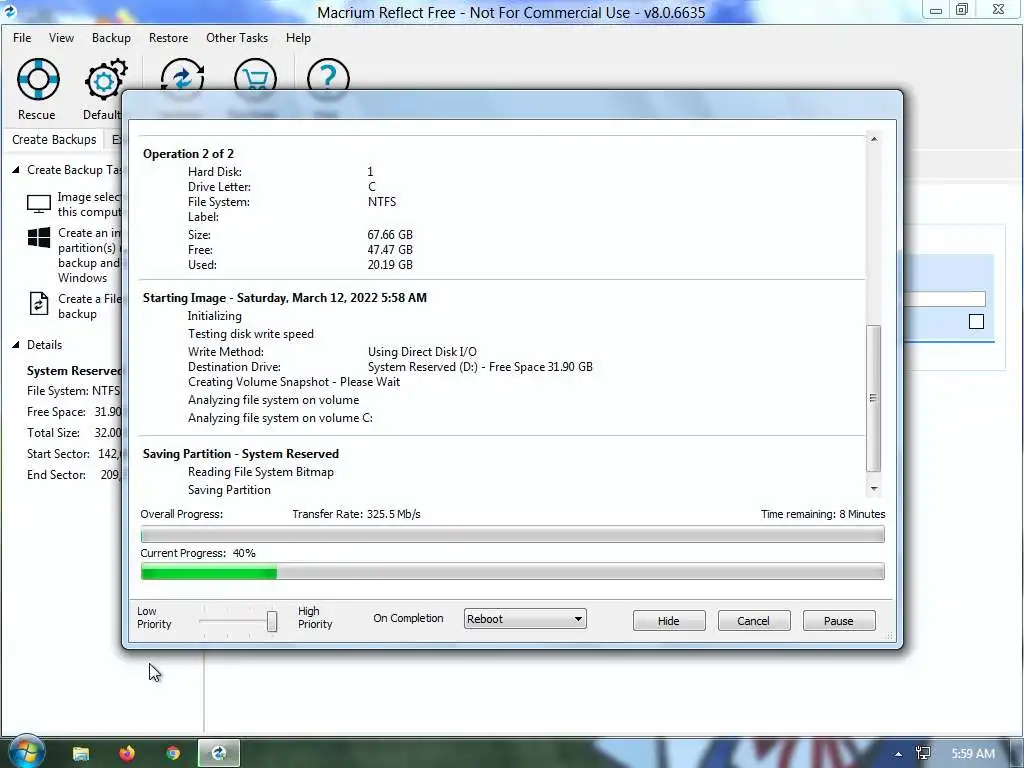This screenshot has width=1024, height=768.
Task: Open the Other Tasks menu
Action: pyautogui.click(x=237, y=38)
